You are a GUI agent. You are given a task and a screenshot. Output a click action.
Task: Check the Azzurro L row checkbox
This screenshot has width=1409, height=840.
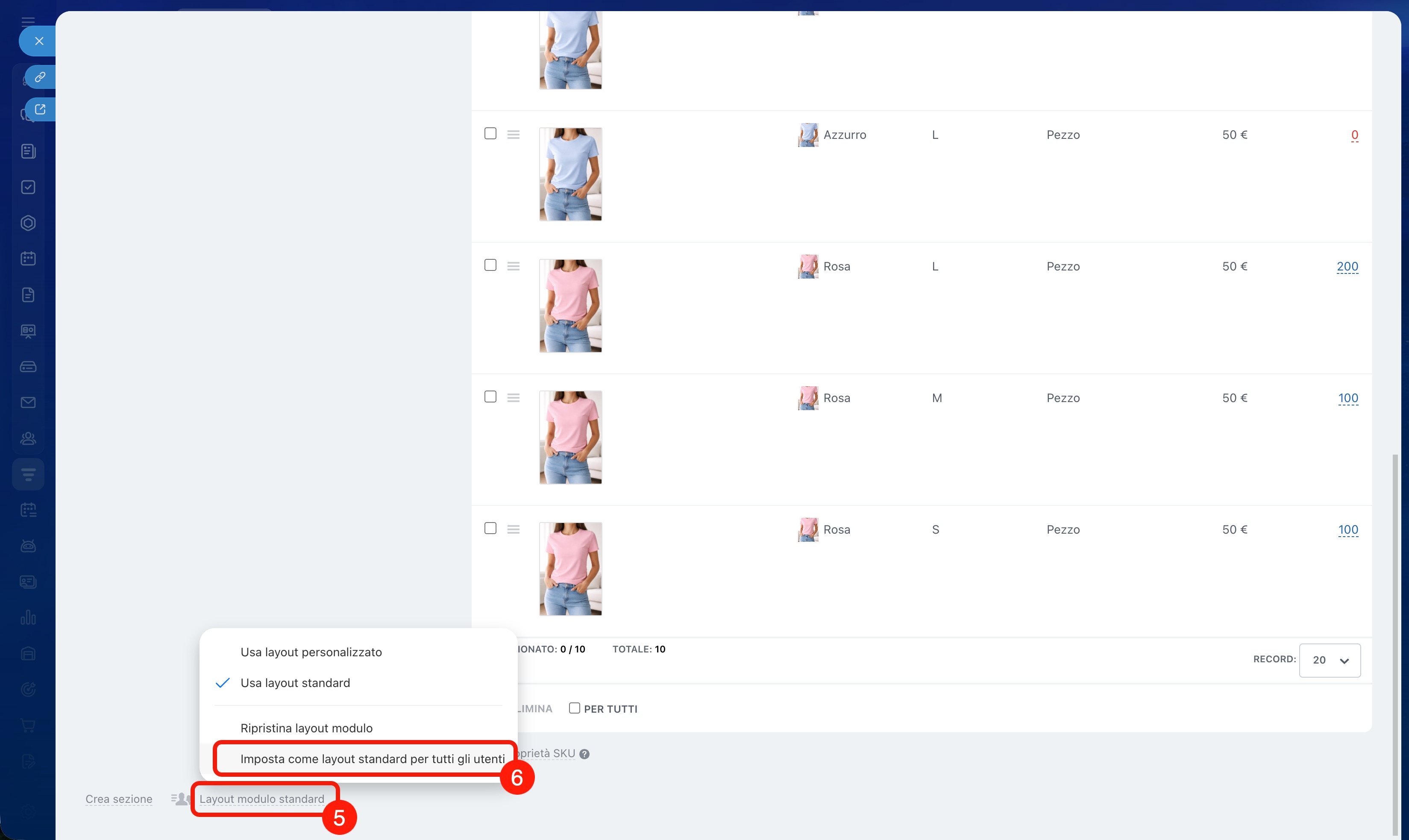coord(490,134)
